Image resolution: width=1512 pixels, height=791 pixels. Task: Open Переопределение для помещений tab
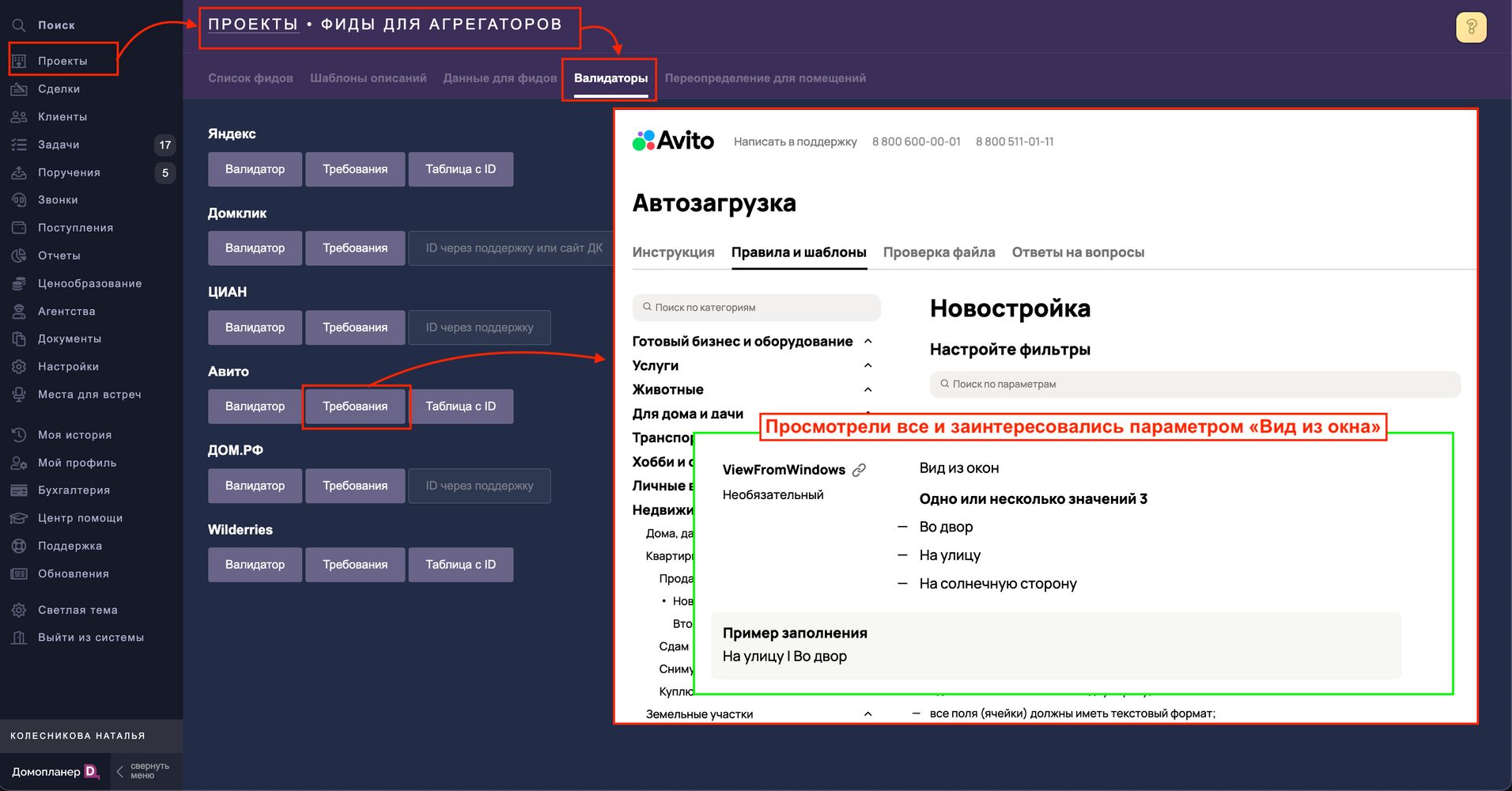click(x=765, y=78)
